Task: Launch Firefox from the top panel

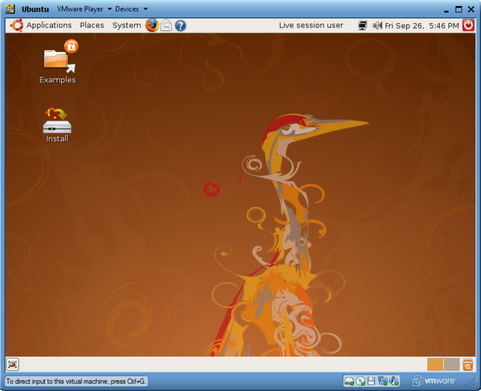Action: 152,25
